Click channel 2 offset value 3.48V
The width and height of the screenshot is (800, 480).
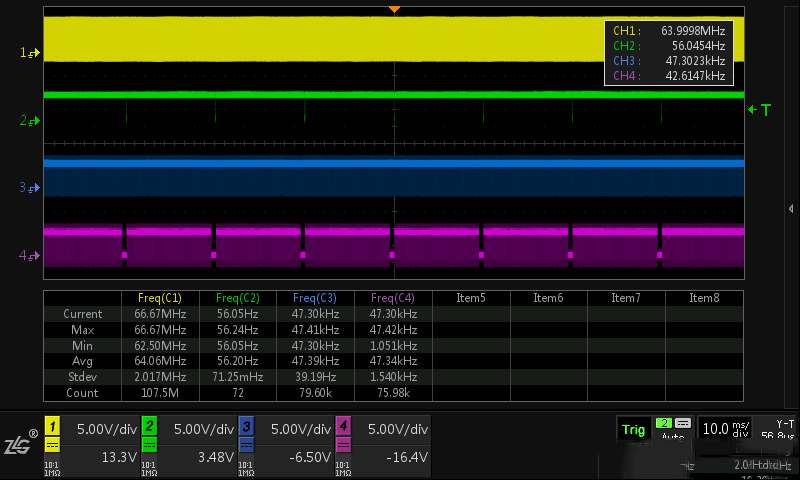point(216,457)
